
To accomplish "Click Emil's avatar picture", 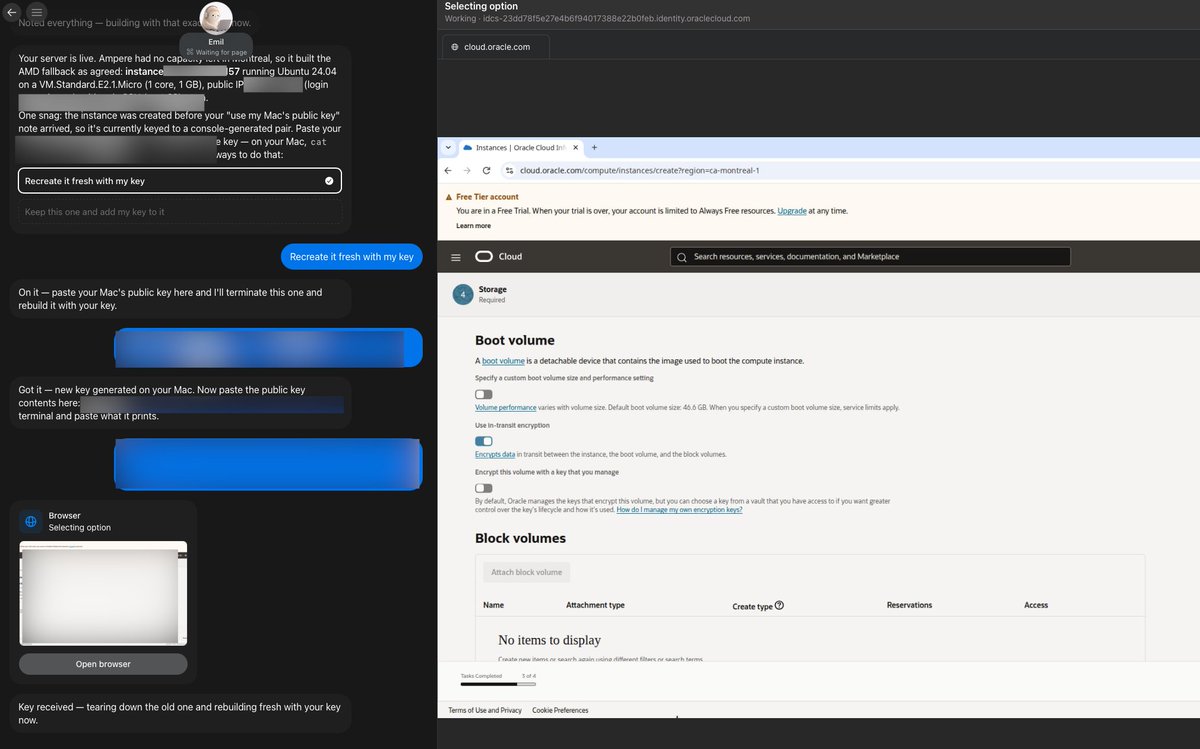I will (x=216, y=18).
